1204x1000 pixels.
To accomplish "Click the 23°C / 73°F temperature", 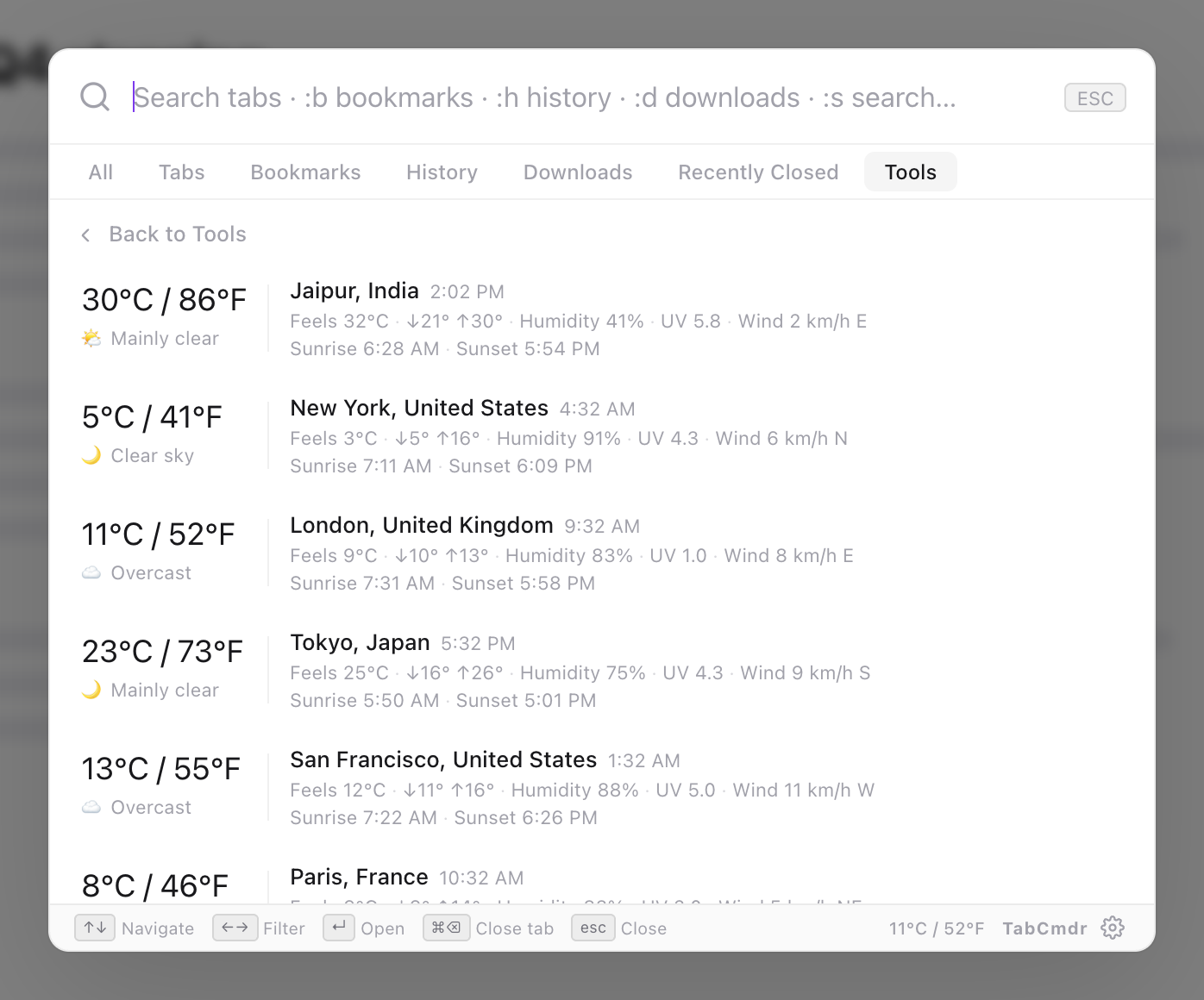I will pos(162,652).
